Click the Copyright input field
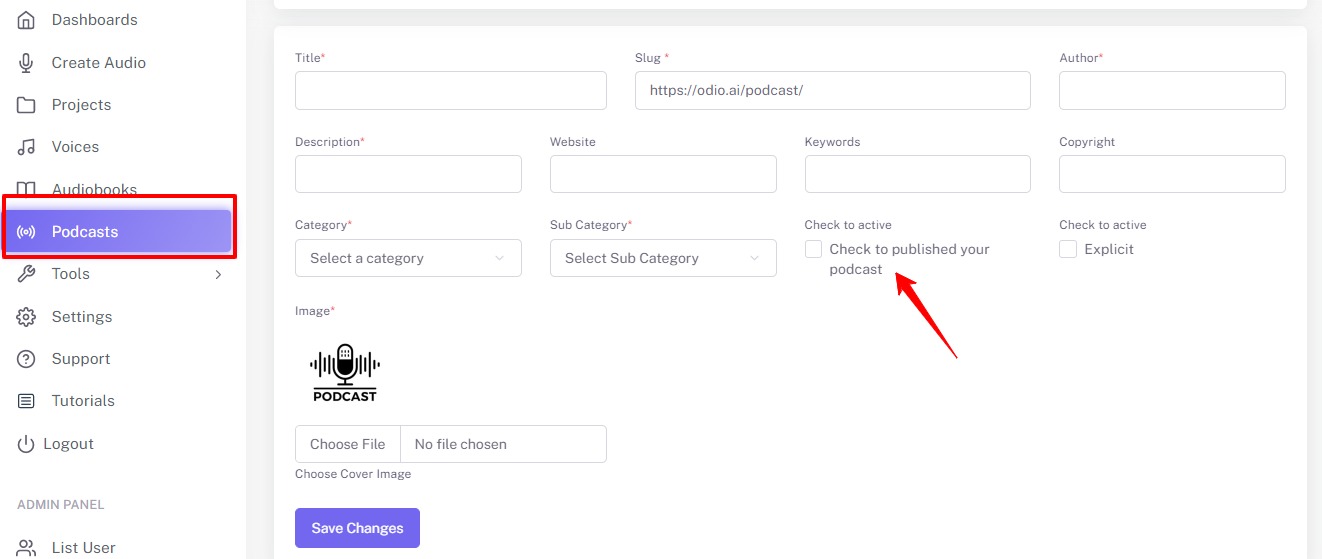 [1172, 174]
